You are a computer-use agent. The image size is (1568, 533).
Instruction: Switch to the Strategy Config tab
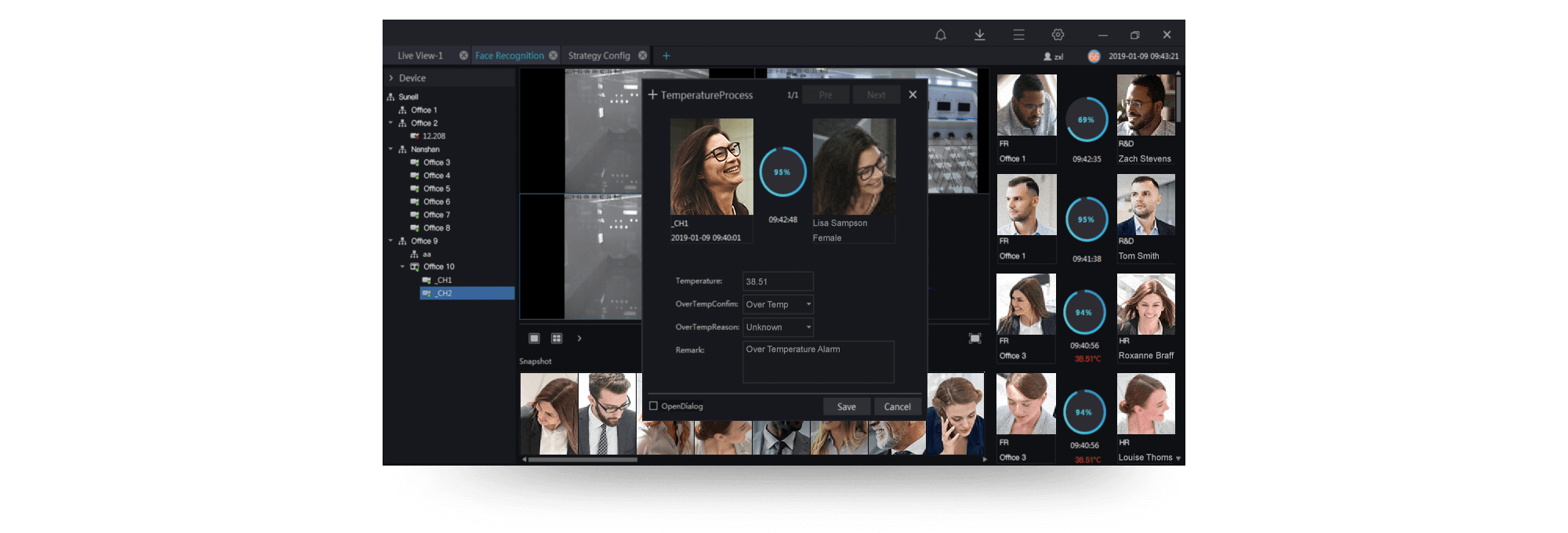coord(599,56)
